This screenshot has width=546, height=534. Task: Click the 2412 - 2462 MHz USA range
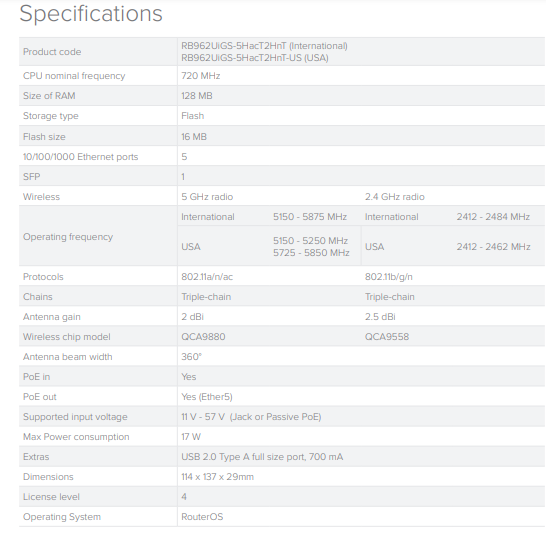click(493, 247)
